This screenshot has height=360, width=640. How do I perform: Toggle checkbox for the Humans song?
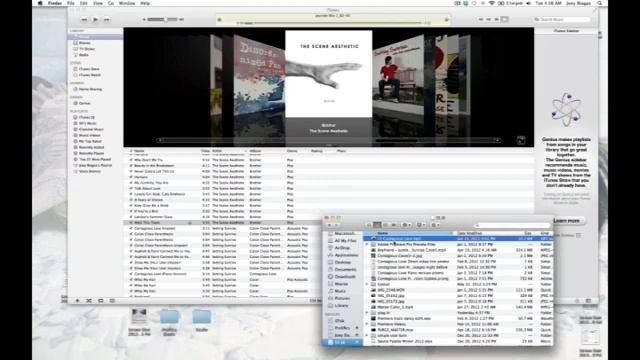131,177
